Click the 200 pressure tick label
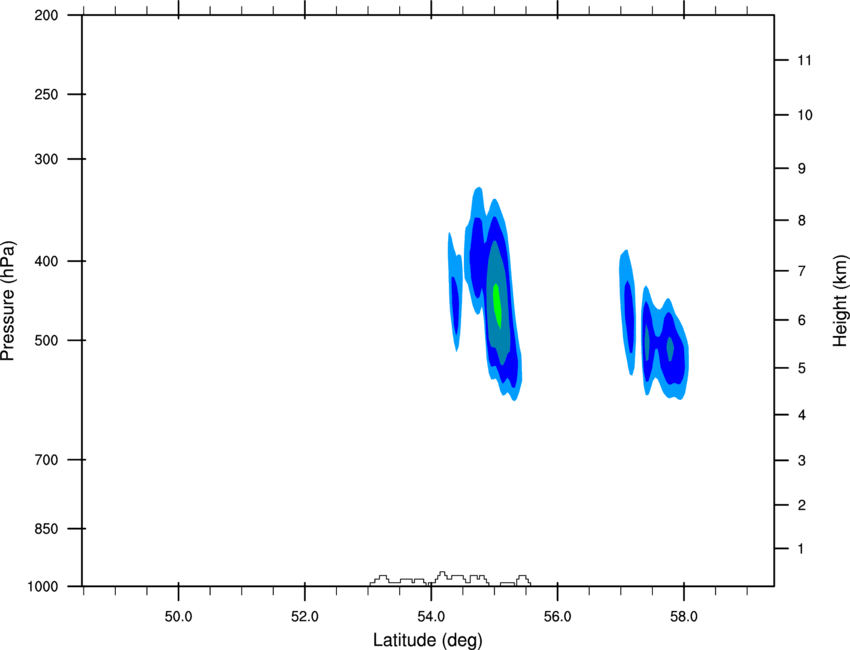This screenshot has height=650, width=850. point(46,16)
